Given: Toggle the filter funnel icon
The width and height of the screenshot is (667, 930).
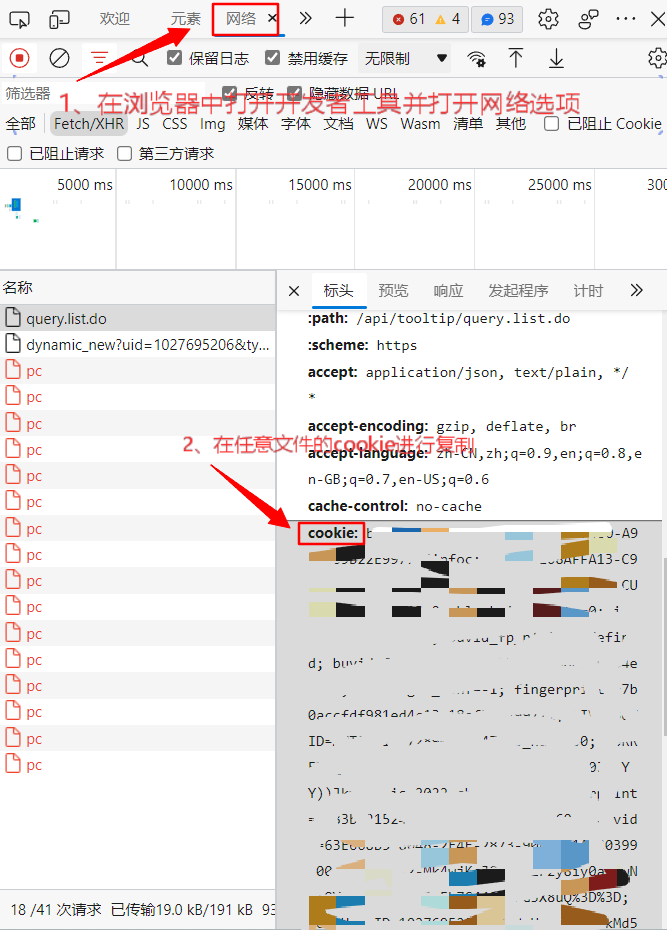Looking at the screenshot, I should (99, 58).
